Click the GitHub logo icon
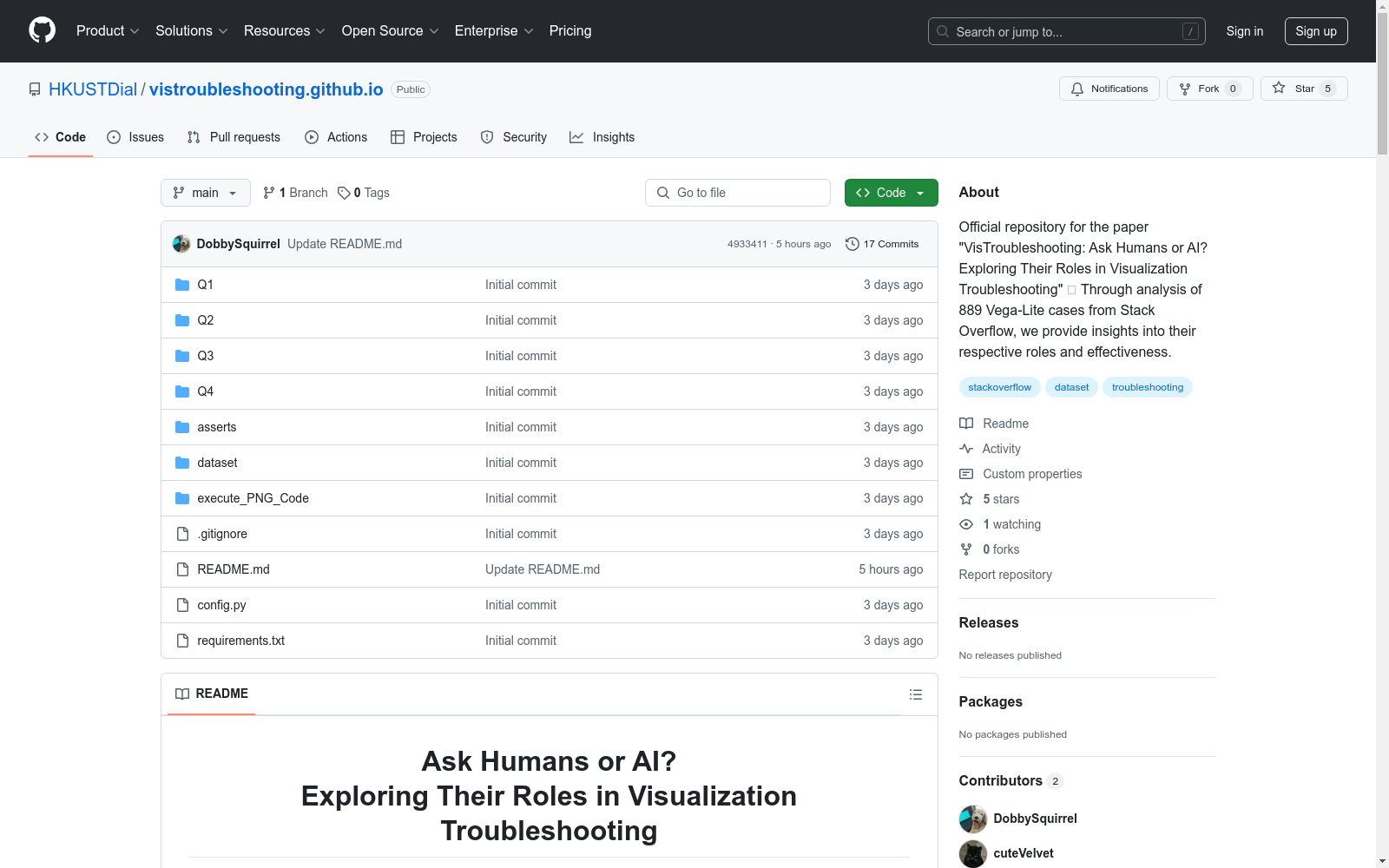 42,30
